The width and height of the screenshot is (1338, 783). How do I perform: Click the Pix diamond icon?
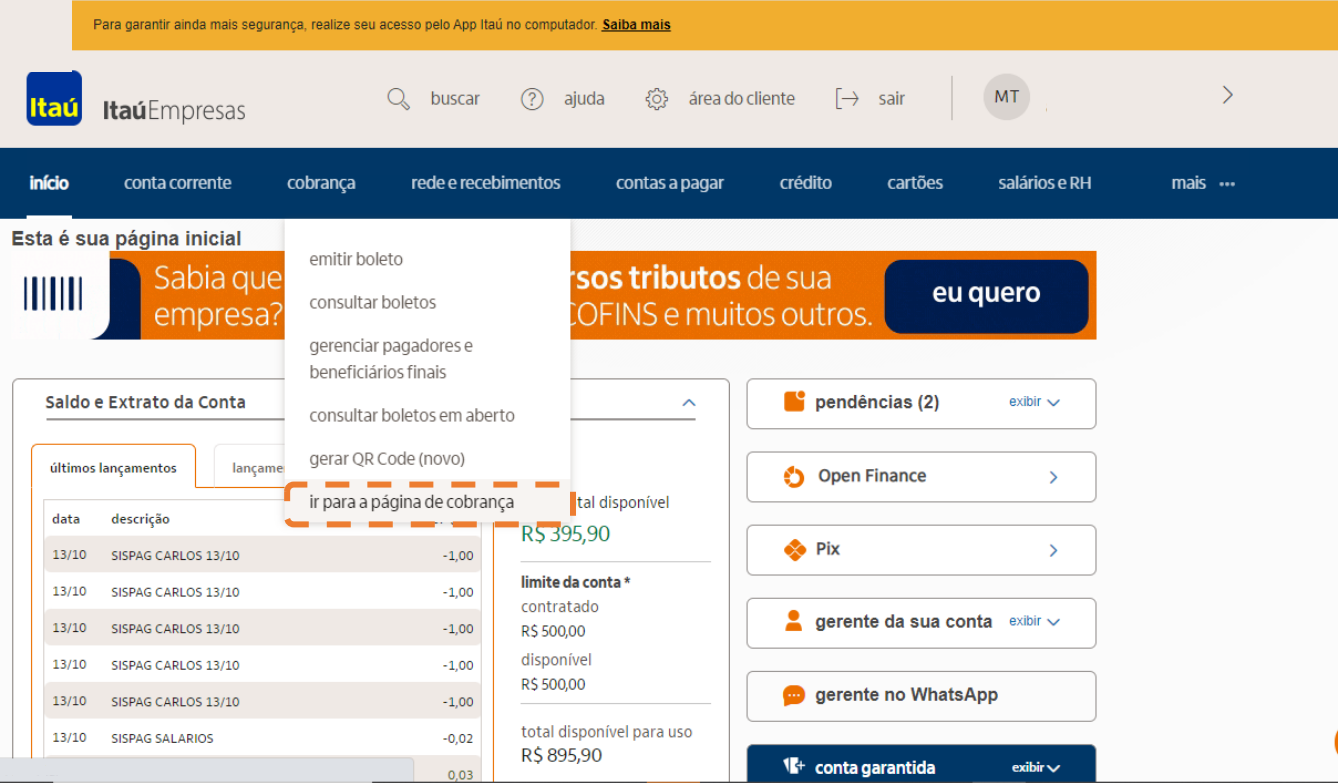pos(795,550)
